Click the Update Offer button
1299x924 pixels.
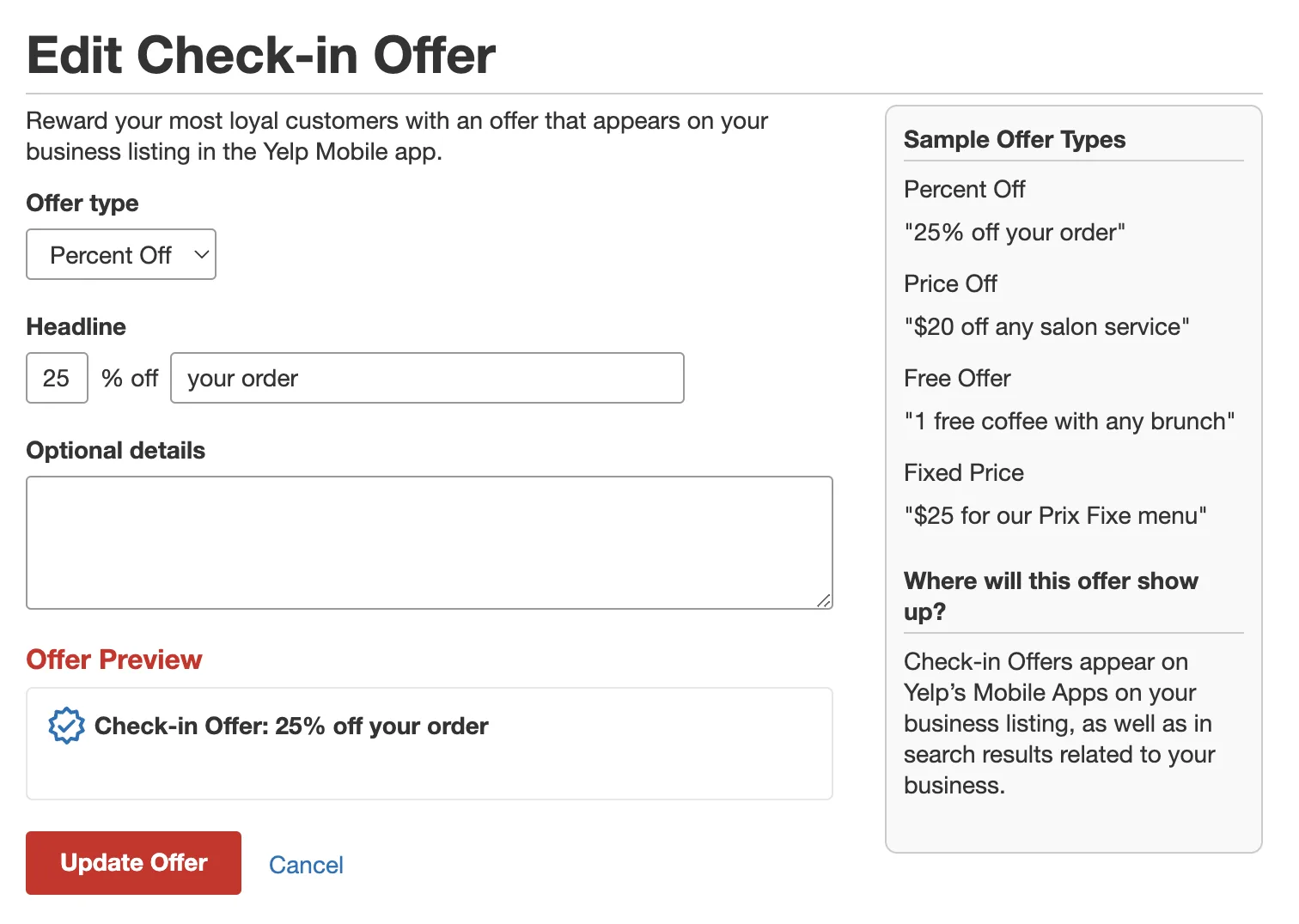click(133, 863)
